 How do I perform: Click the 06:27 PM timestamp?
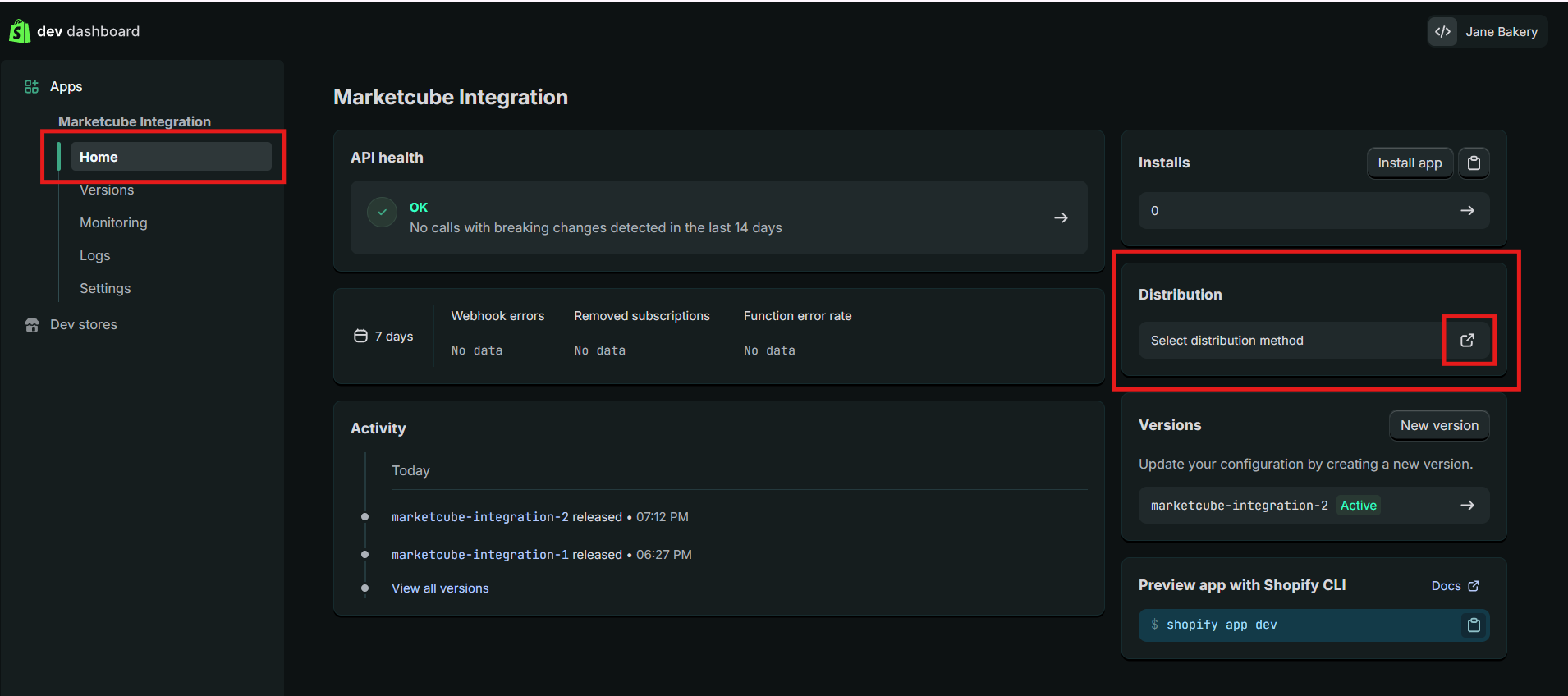click(664, 555)
